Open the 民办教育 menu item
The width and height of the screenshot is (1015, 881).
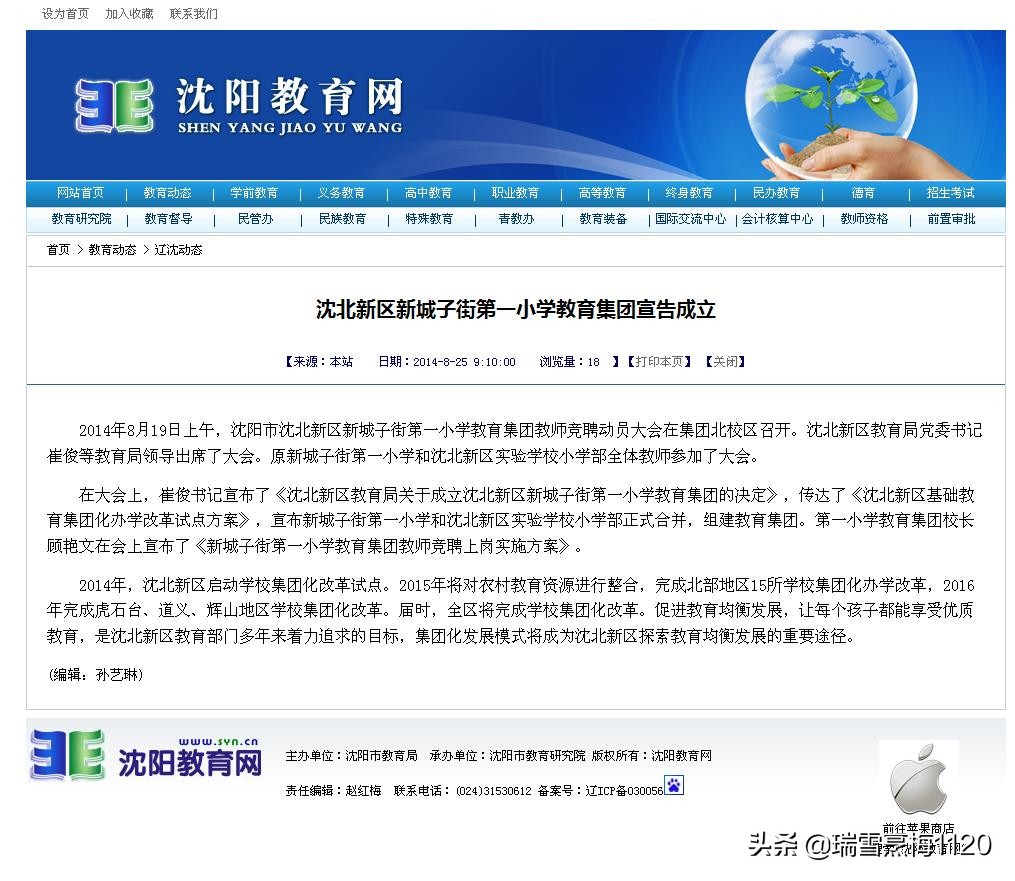pyautogui.click(x=776, y=193)
